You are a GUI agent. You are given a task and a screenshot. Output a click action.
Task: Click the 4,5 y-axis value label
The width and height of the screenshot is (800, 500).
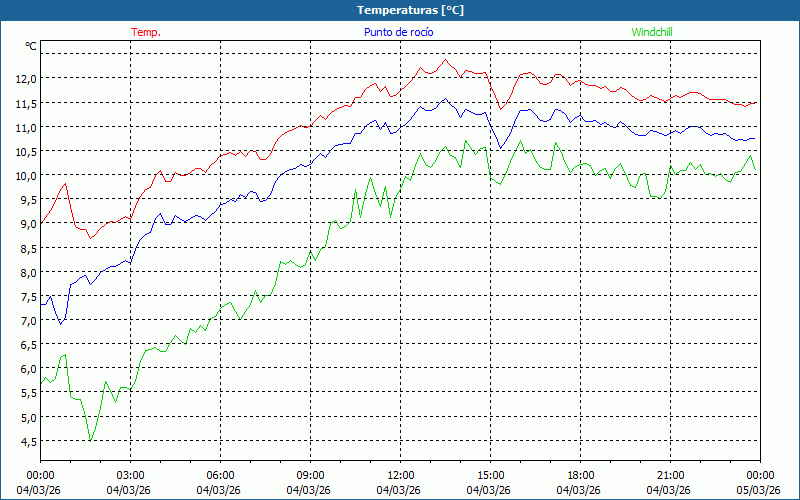tap(26, 442)
